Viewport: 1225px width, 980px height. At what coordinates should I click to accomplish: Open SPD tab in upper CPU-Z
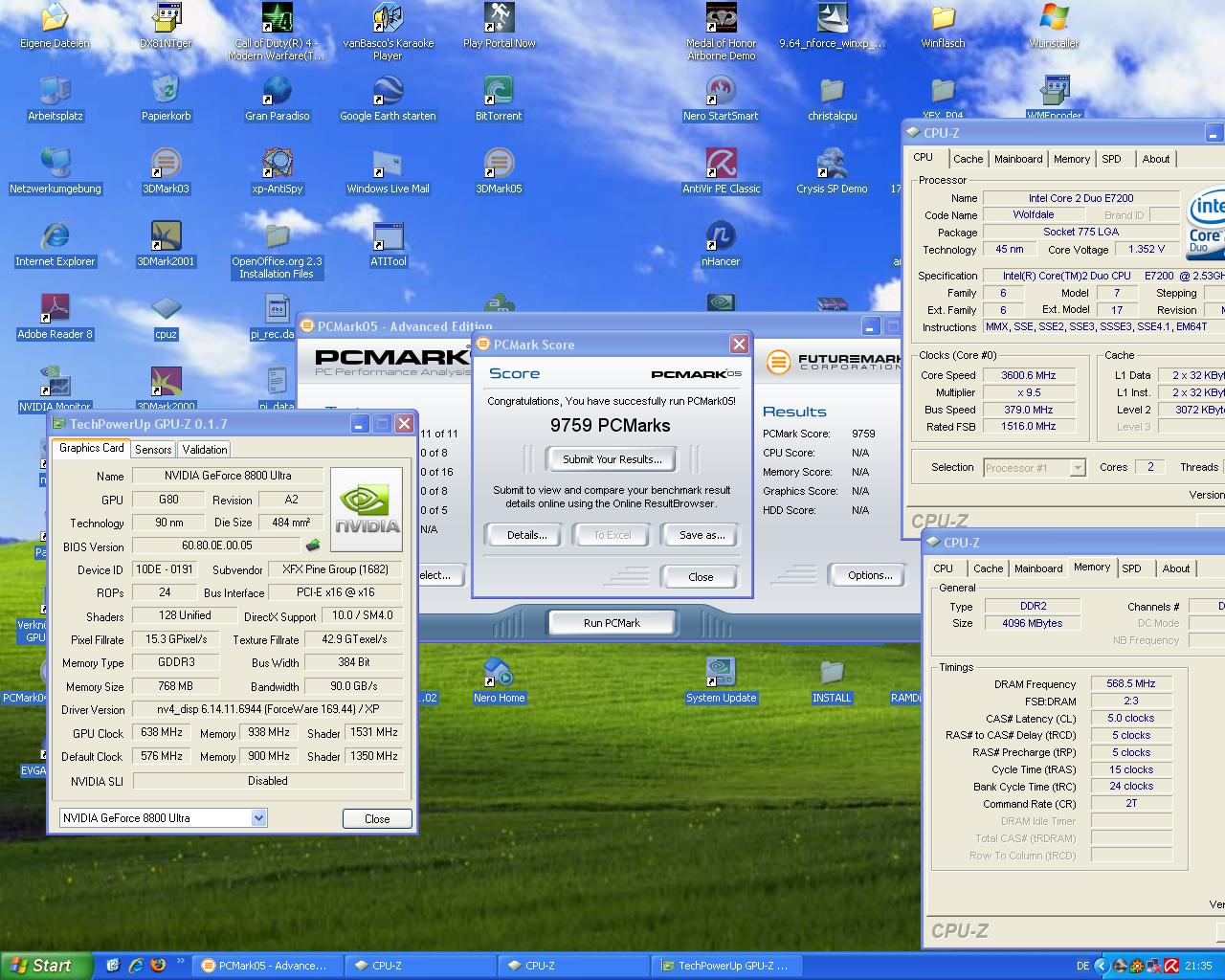1111,159
